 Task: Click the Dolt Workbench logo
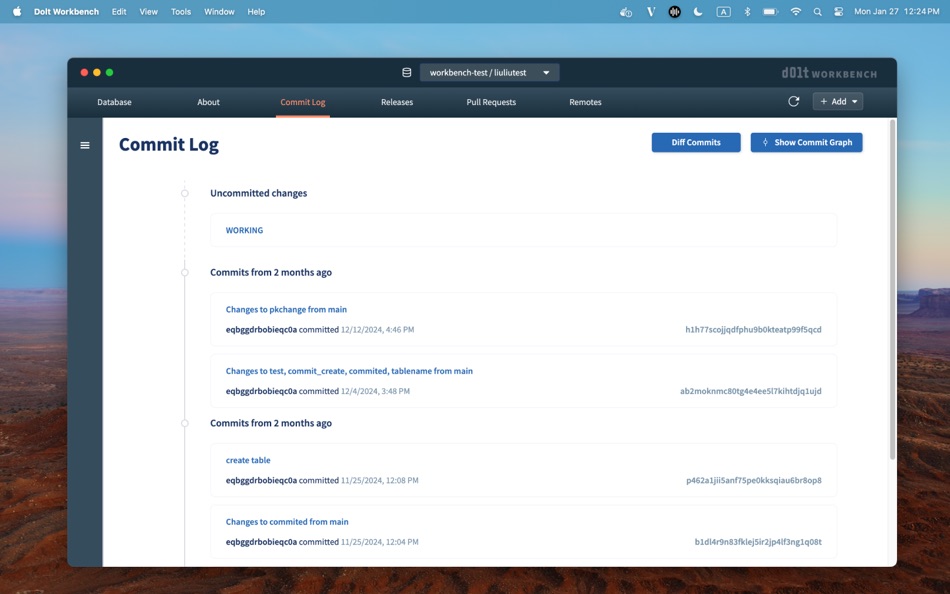pyautogui.click(x=829, y=73)
